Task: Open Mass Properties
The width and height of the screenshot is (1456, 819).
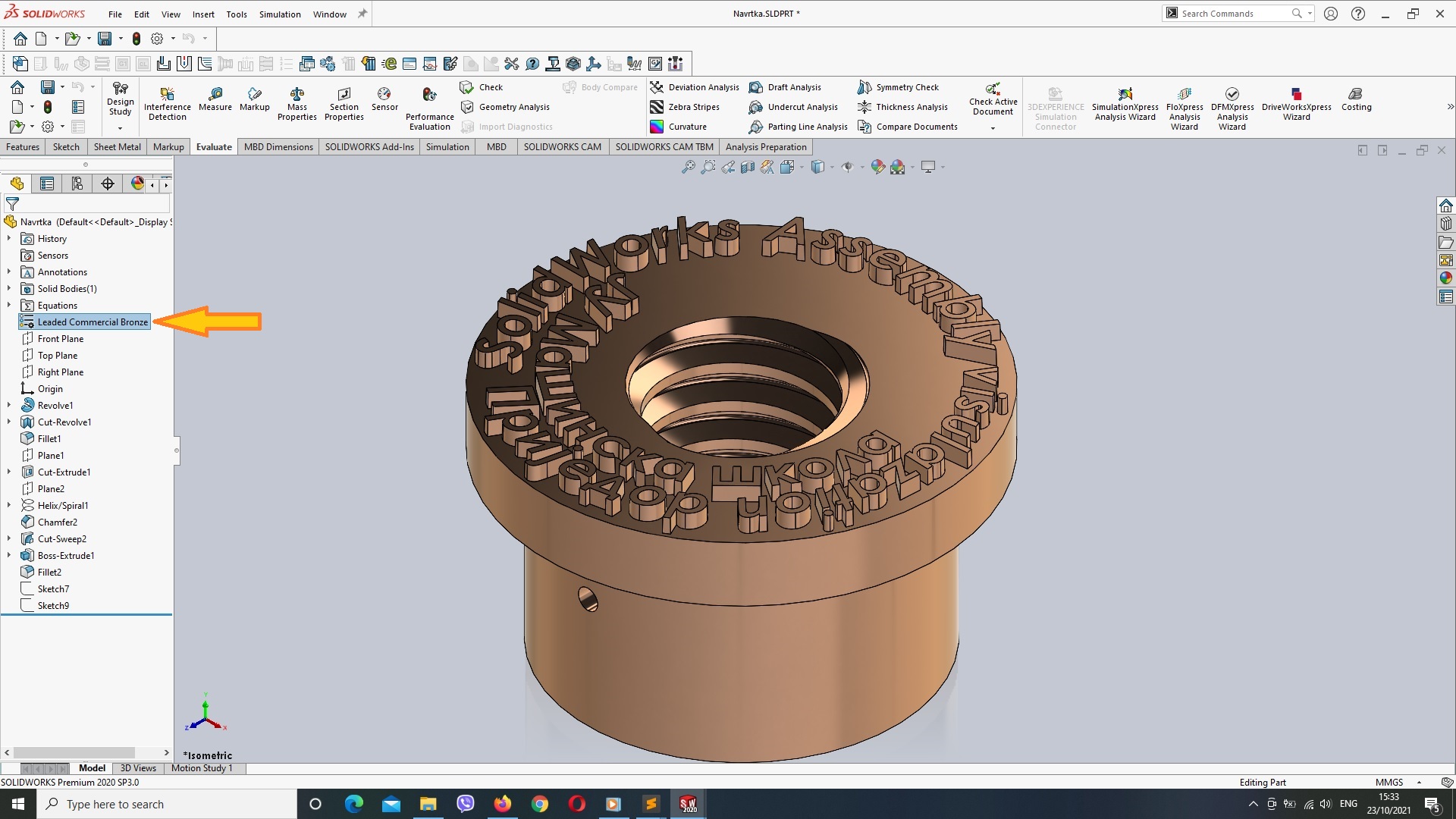Action: (297, 104)
